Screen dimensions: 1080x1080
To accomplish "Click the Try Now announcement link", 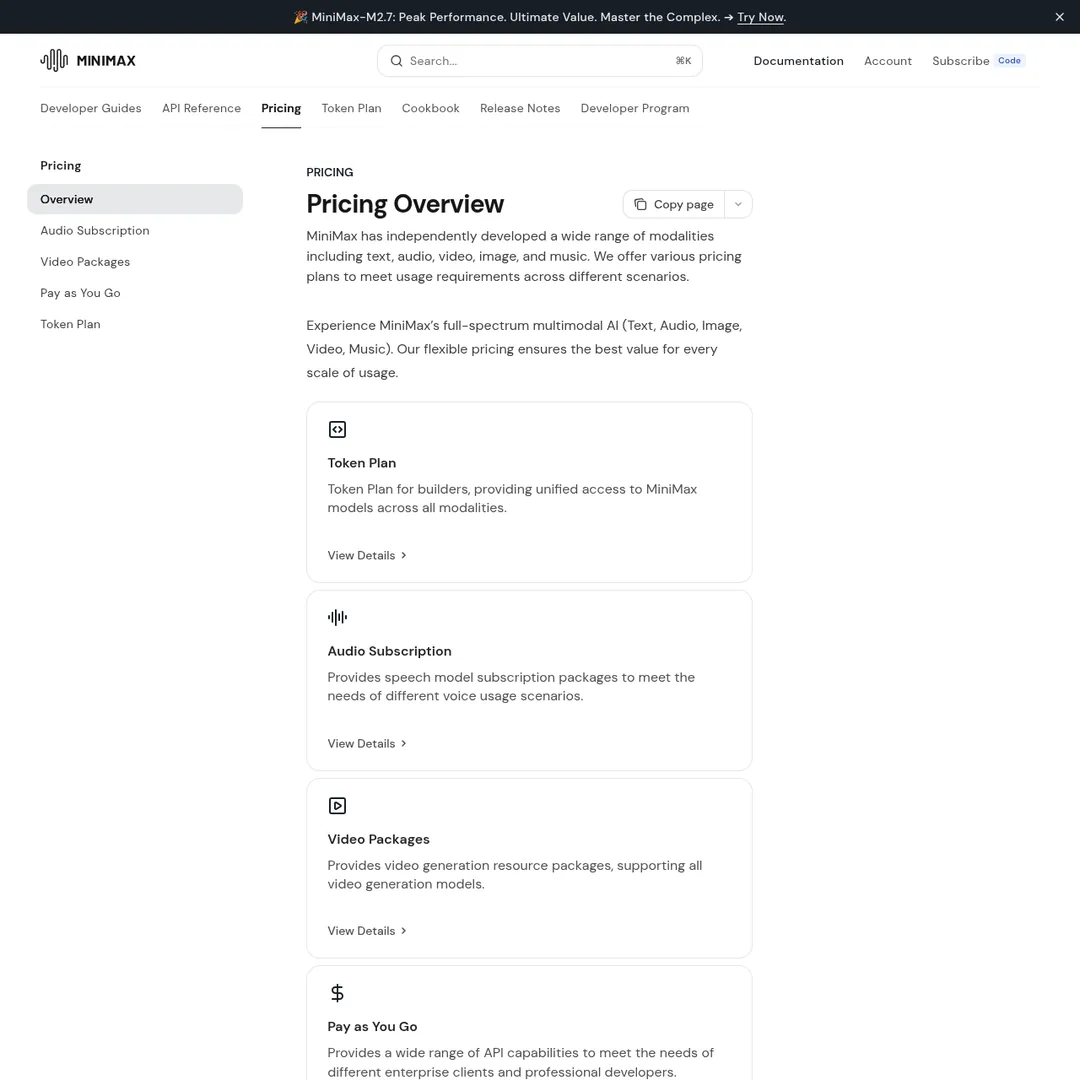I will coord(760,17).
